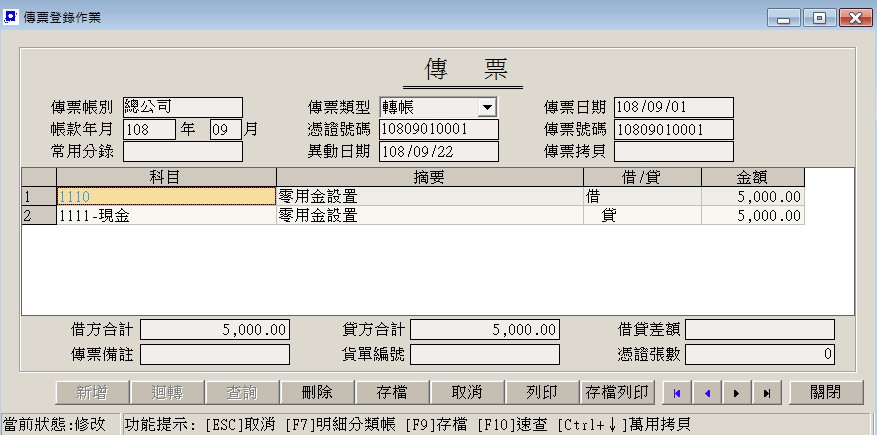Click the 借方合計 total field

[x=215, y=330]
